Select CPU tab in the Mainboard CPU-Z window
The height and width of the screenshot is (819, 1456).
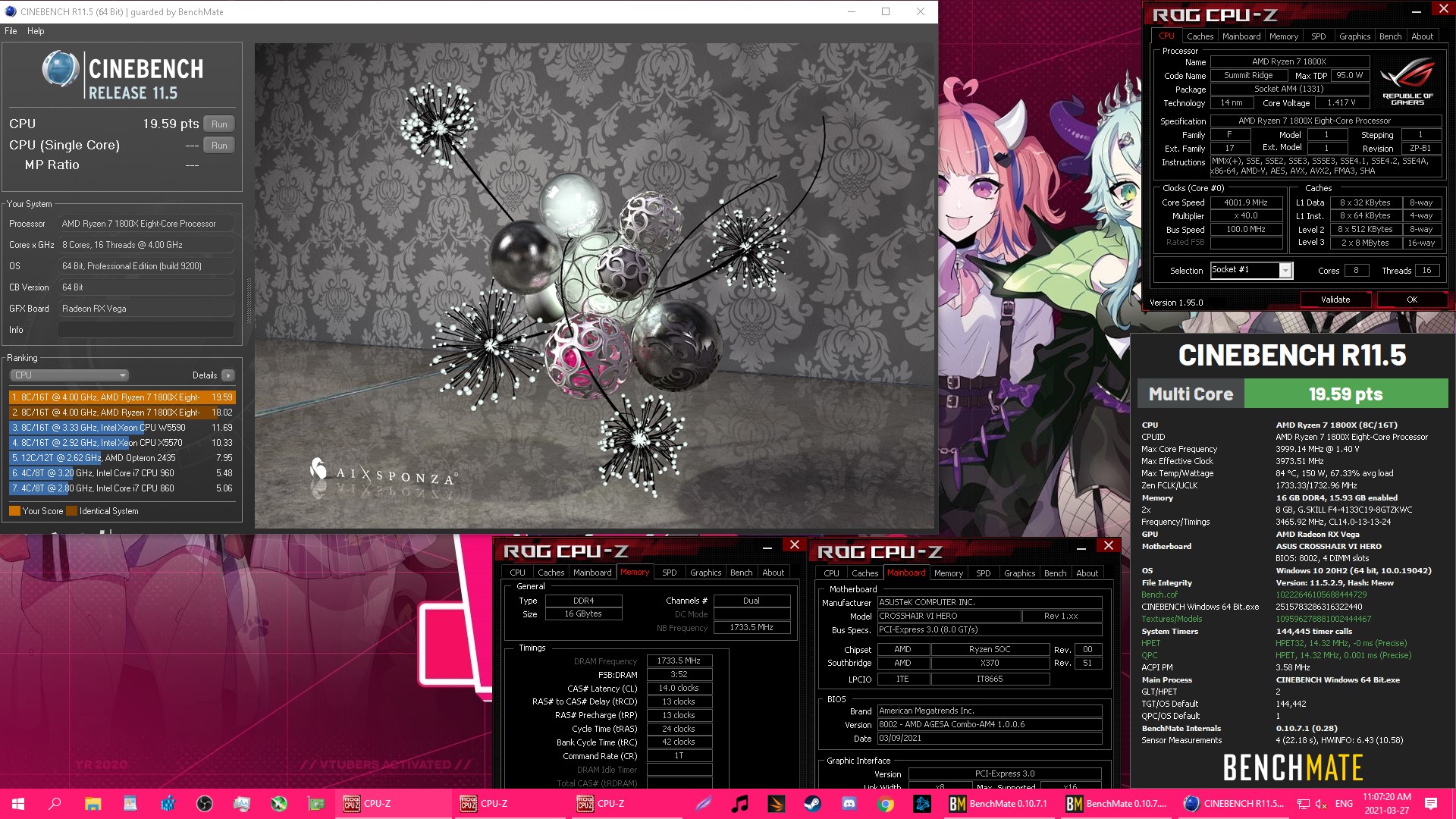pyautogui.click(x=831, y=573)
